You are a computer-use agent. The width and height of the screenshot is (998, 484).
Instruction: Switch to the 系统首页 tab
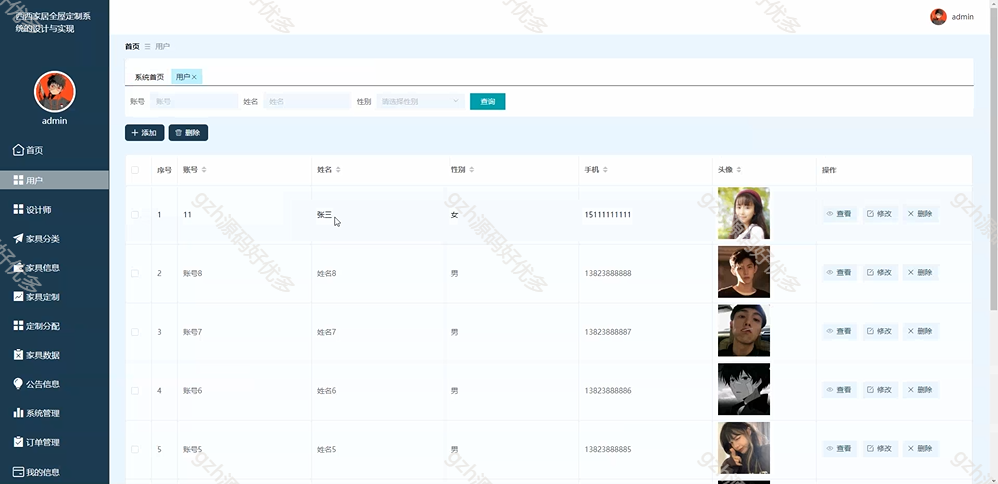coord(149,77)
